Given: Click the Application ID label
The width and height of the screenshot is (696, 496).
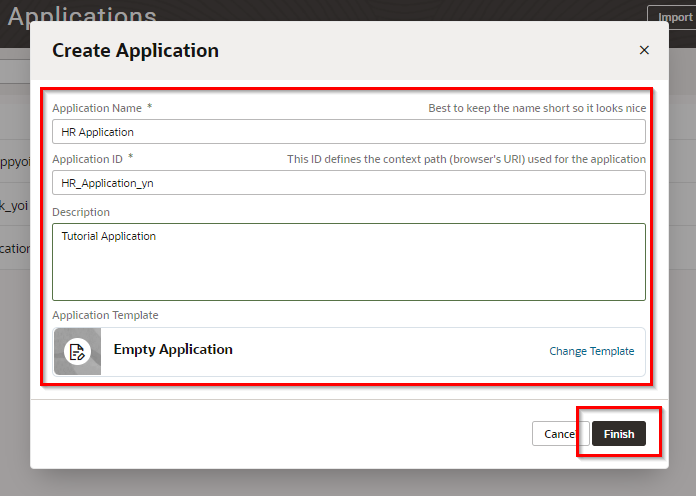Looking at the screenshot, I should (x=87, y=158).
